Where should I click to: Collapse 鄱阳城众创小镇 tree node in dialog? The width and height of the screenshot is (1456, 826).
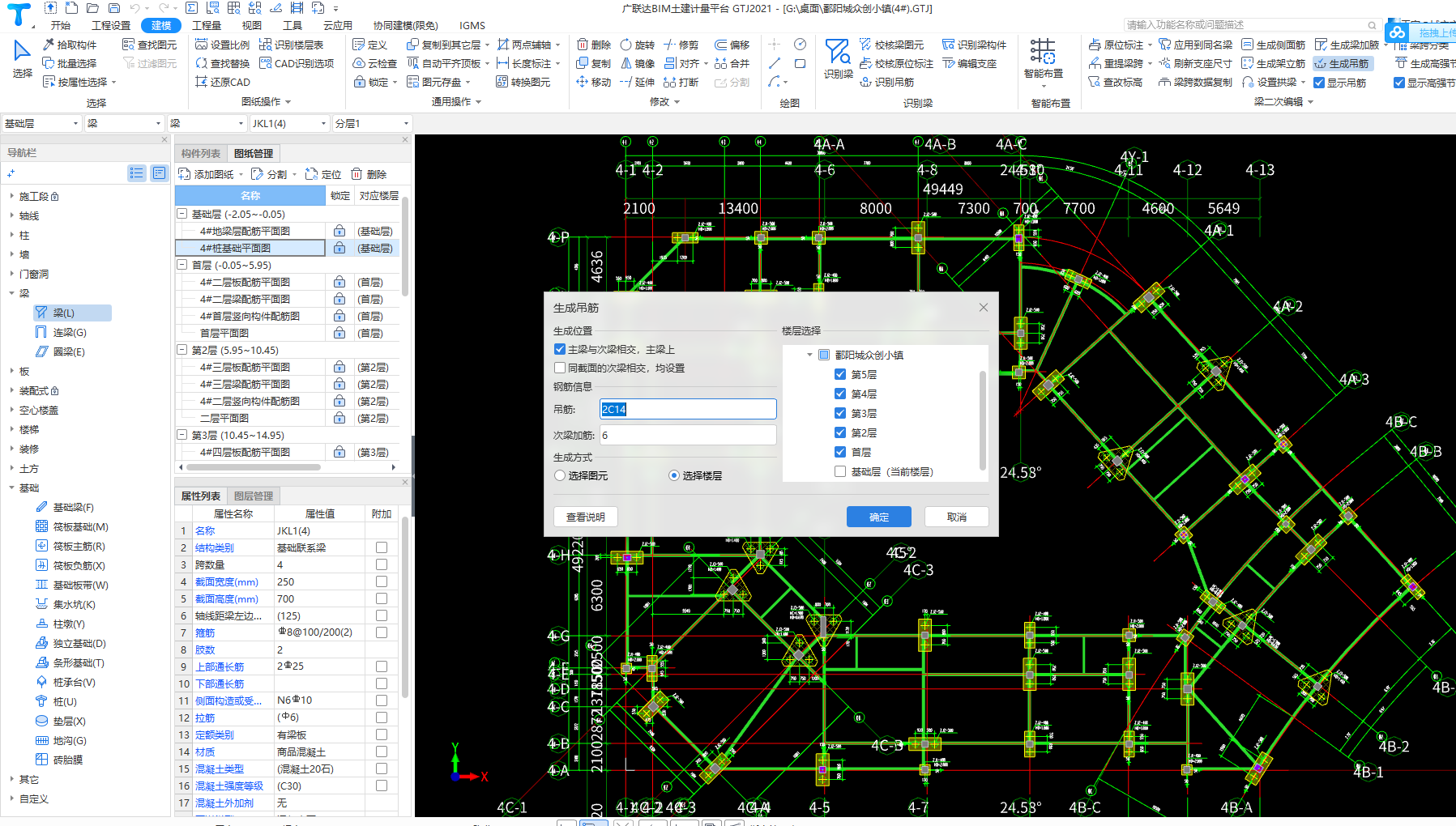click(809, 355)
